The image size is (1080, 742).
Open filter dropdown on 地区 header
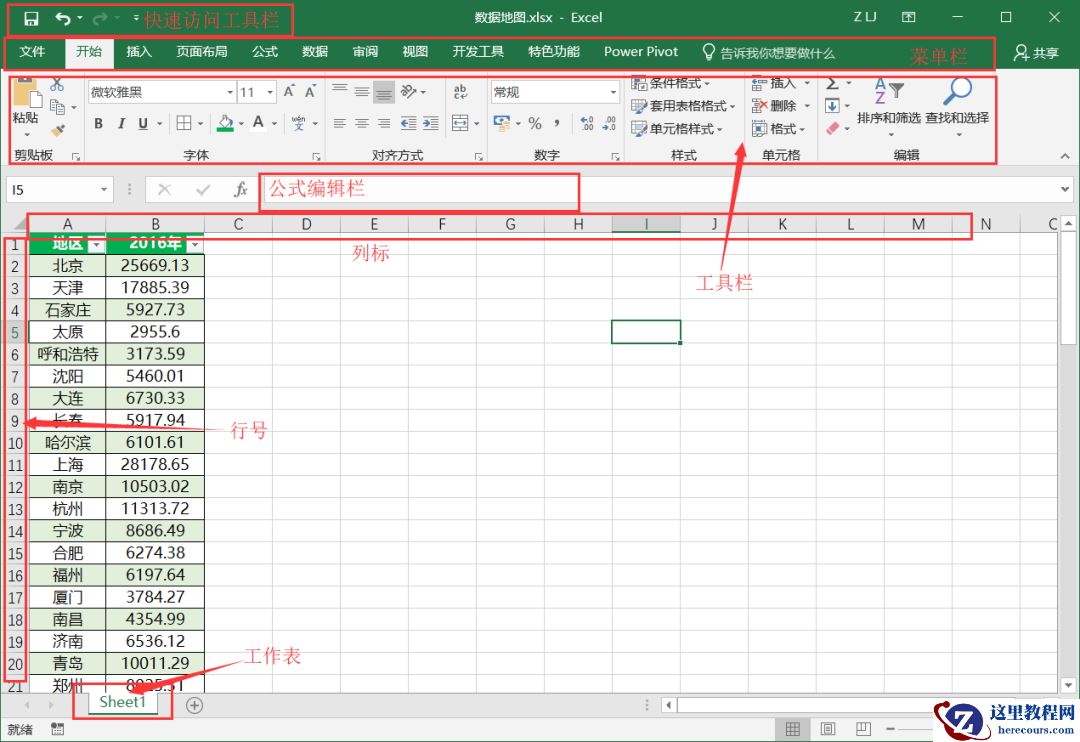click(x=96, y=245)
